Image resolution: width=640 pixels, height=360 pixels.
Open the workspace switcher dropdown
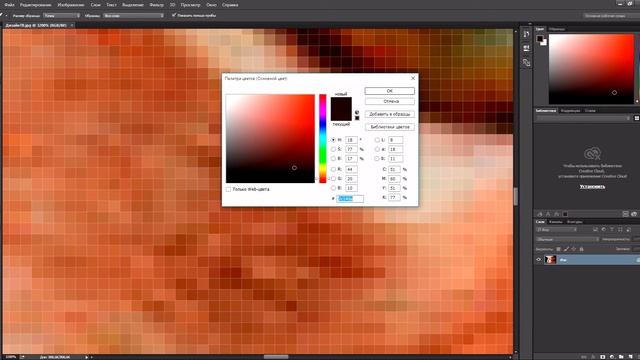coord(609,16)
